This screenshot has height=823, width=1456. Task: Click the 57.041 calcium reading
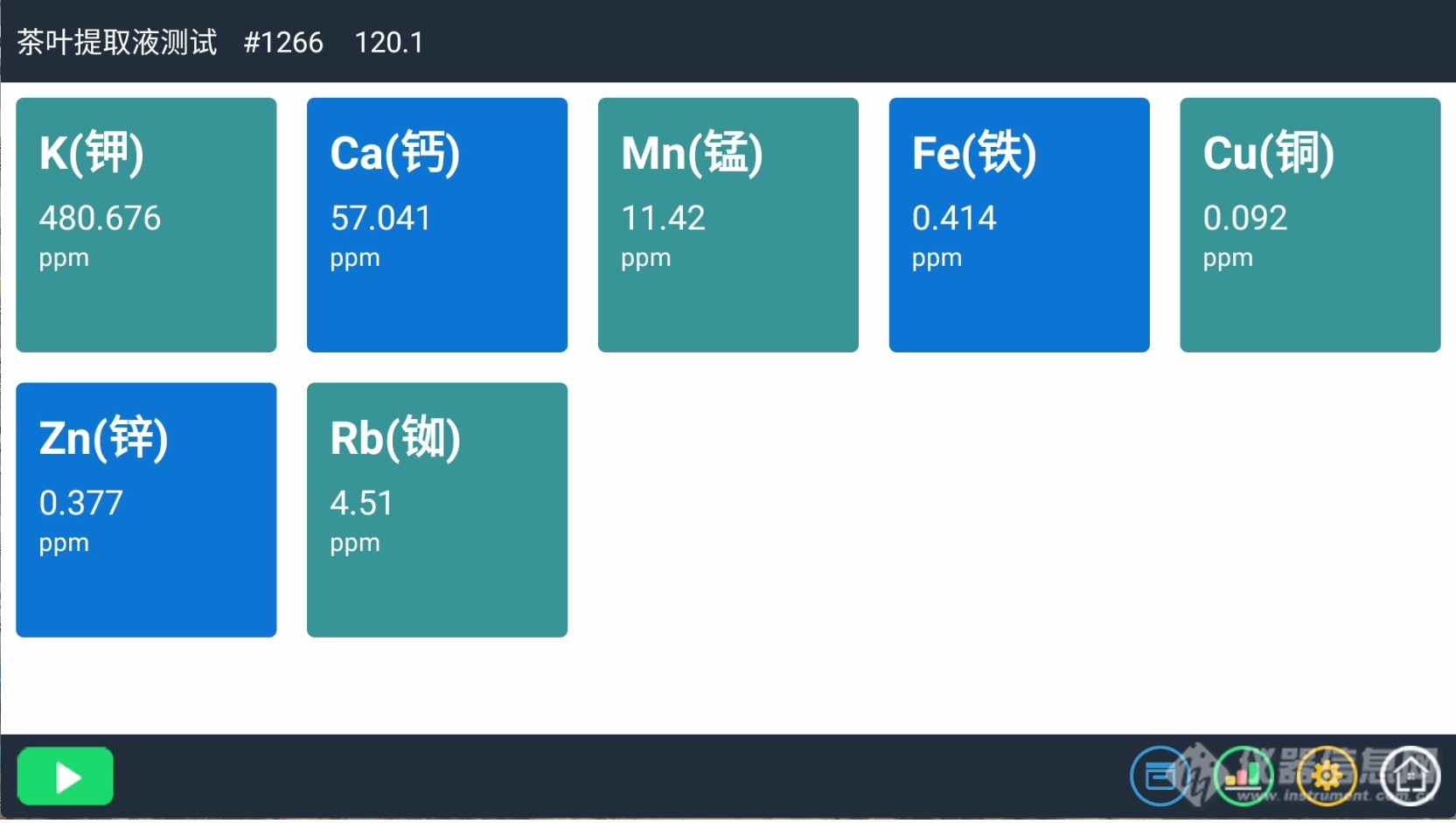coord(381,218)
